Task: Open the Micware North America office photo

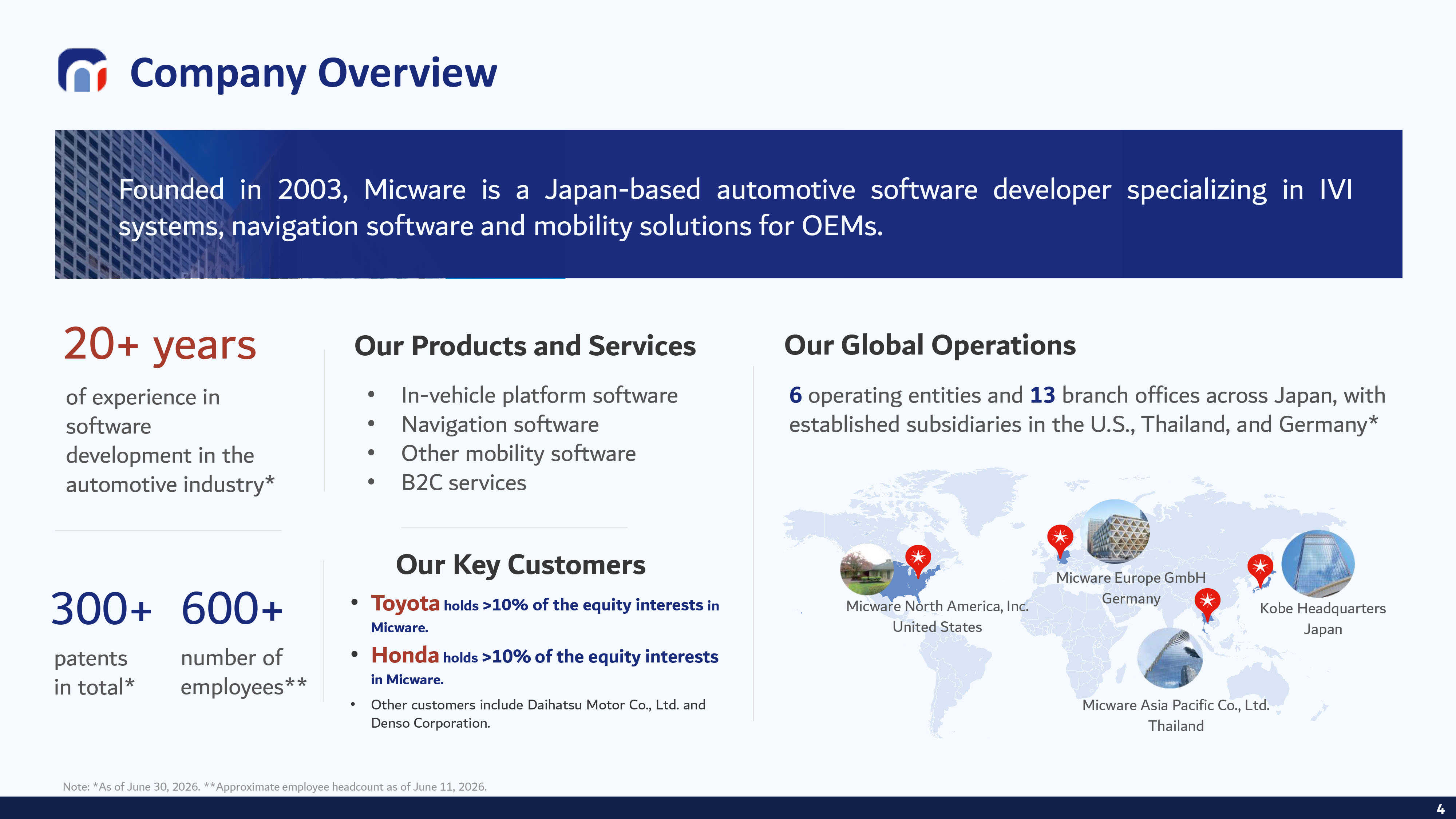Action: [x=867, y=570]
